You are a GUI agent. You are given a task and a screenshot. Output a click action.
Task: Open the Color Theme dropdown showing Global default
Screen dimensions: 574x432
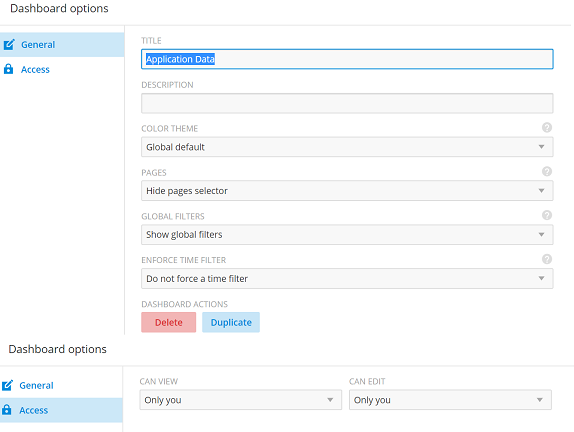coord(347,147)
